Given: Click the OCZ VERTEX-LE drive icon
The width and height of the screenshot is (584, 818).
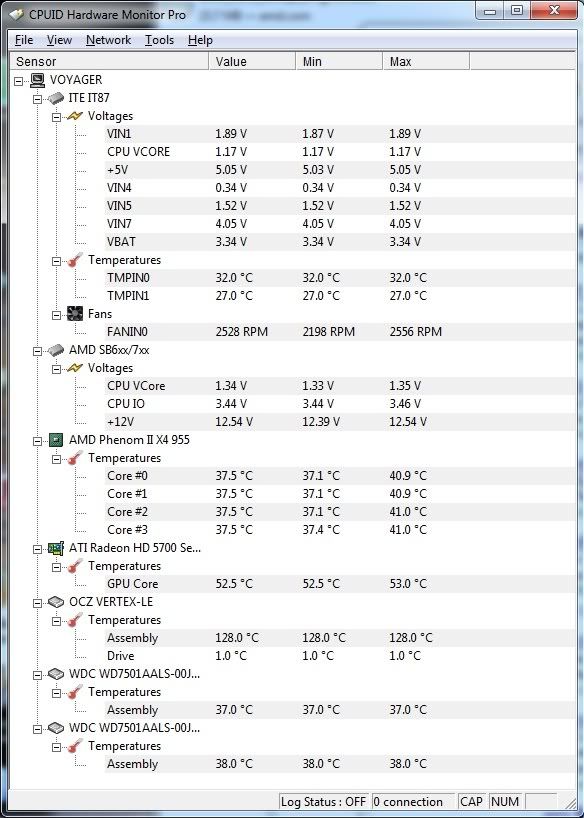Looking at the screenshot, I should 55,602.
